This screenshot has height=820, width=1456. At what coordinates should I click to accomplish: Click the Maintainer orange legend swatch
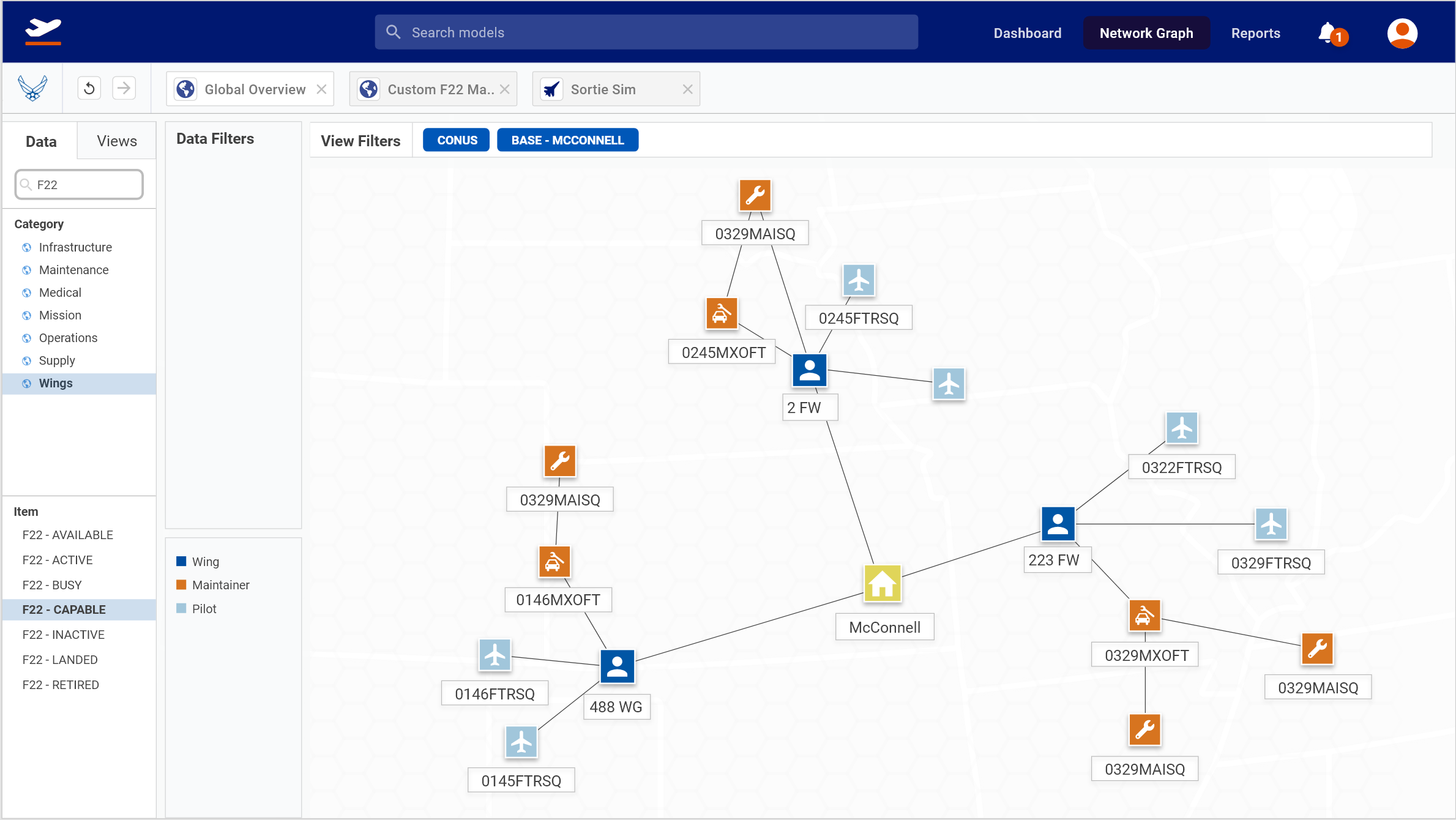point(181,585)
